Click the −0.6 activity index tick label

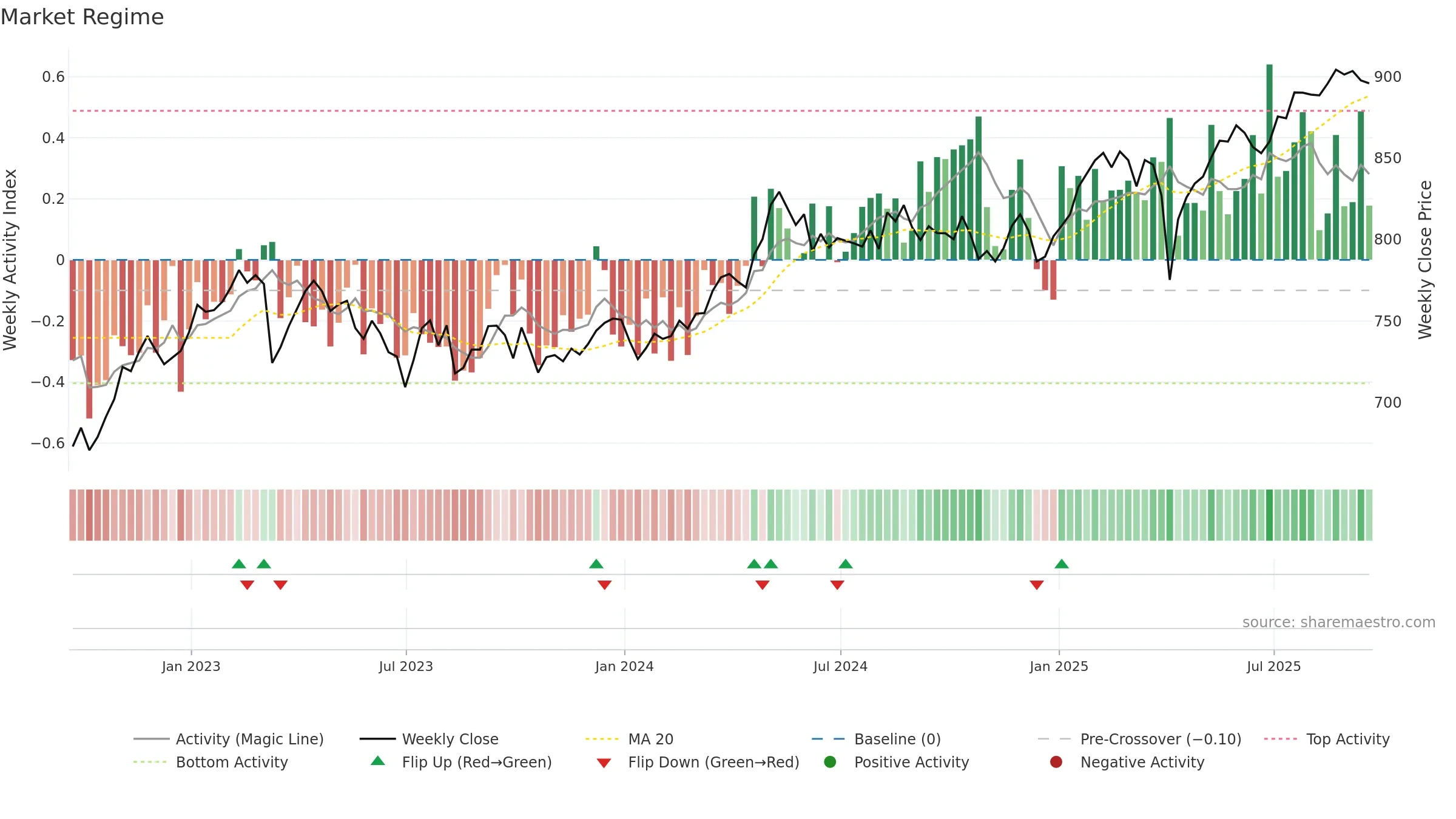coord(48,443)
